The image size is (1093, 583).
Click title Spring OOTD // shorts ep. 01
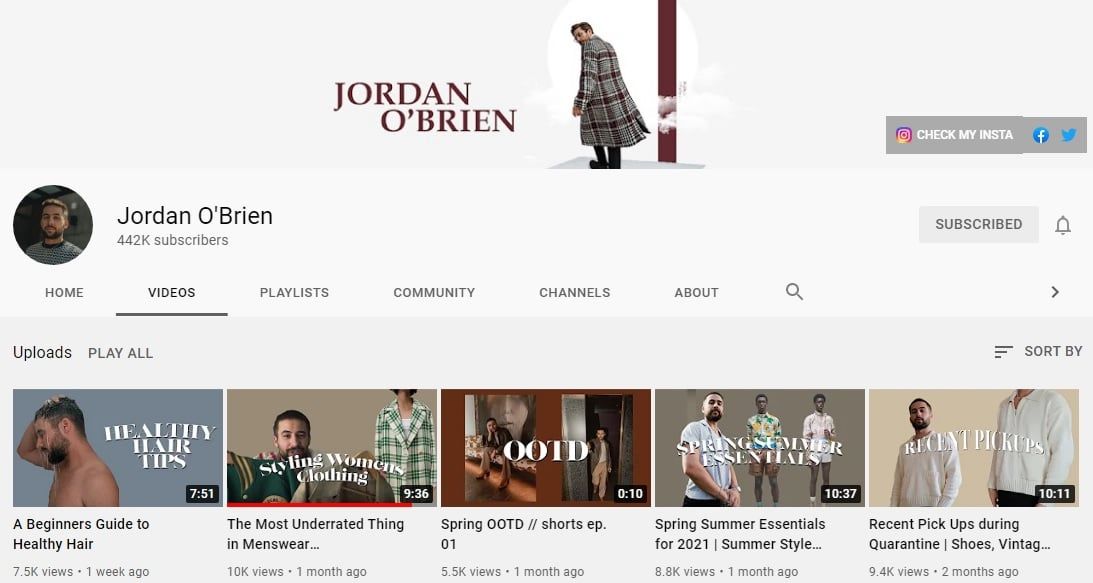click(x=523, y=534)
